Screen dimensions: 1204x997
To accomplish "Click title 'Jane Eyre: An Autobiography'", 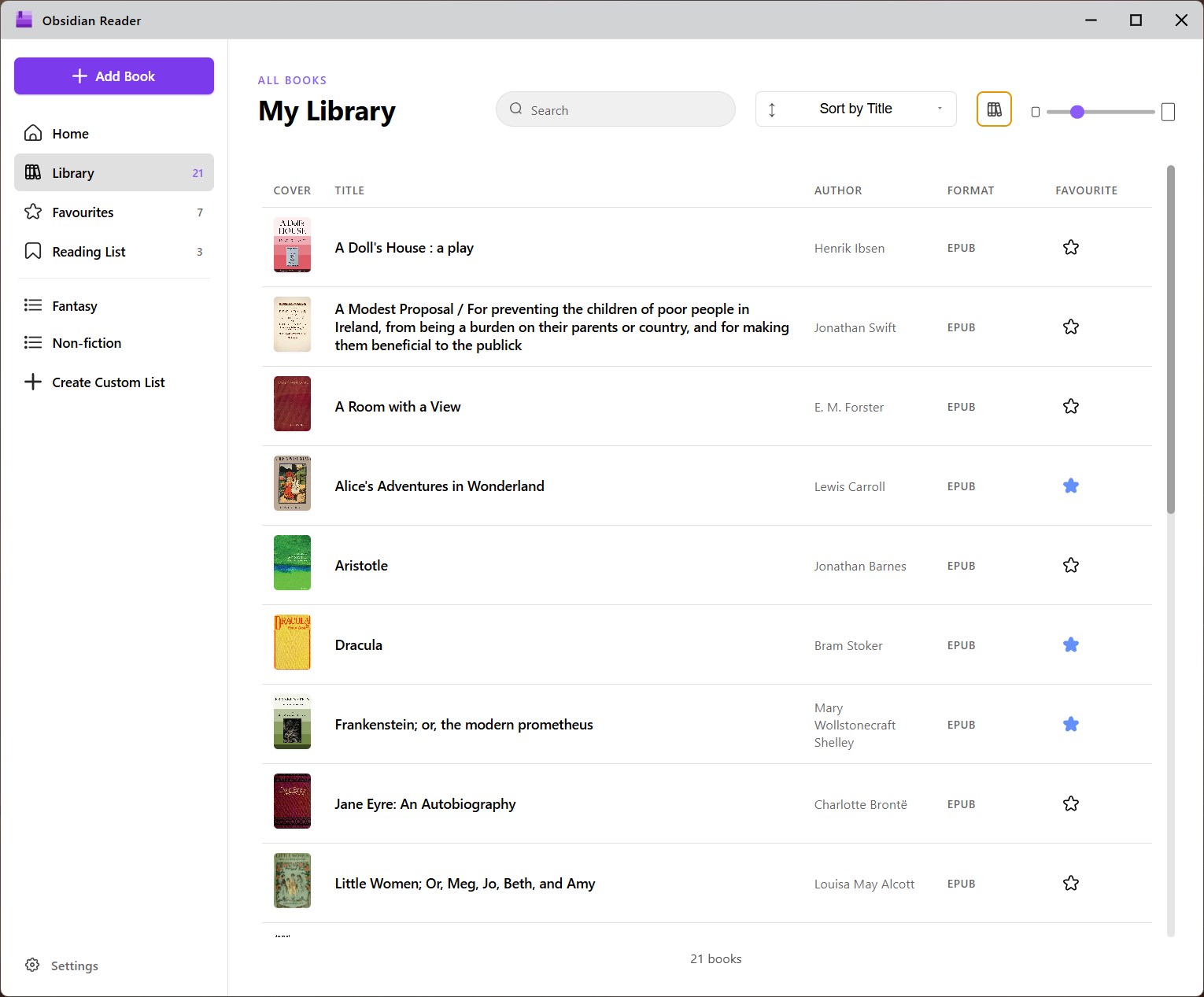I will [426, 804].
